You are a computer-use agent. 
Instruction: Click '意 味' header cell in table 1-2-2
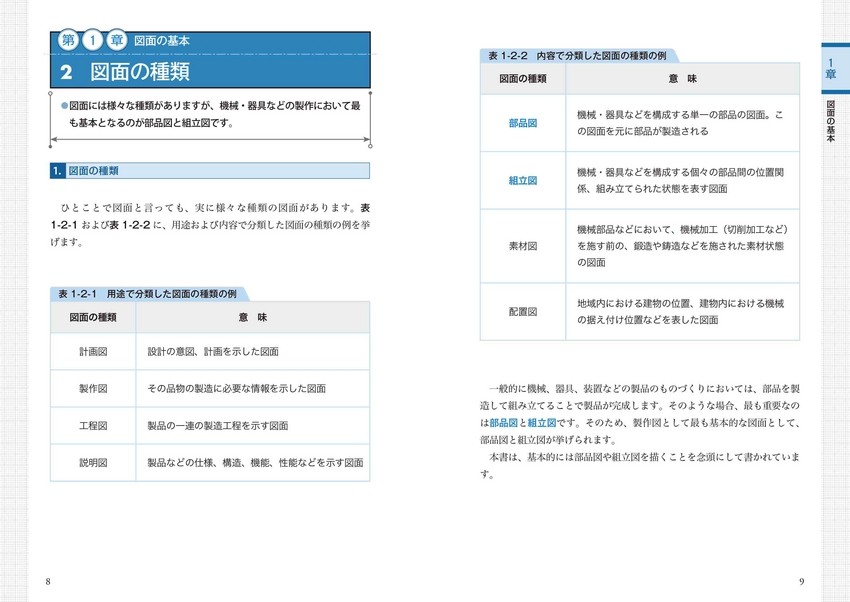683,79
